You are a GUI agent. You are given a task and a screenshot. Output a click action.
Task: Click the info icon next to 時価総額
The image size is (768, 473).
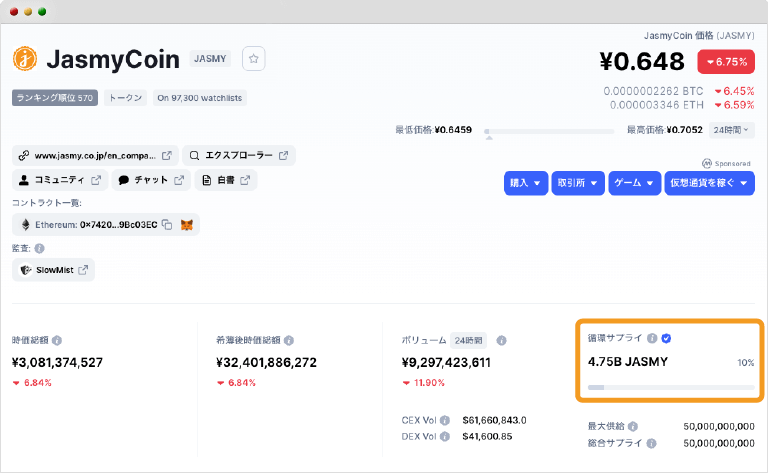click(57, 340)
